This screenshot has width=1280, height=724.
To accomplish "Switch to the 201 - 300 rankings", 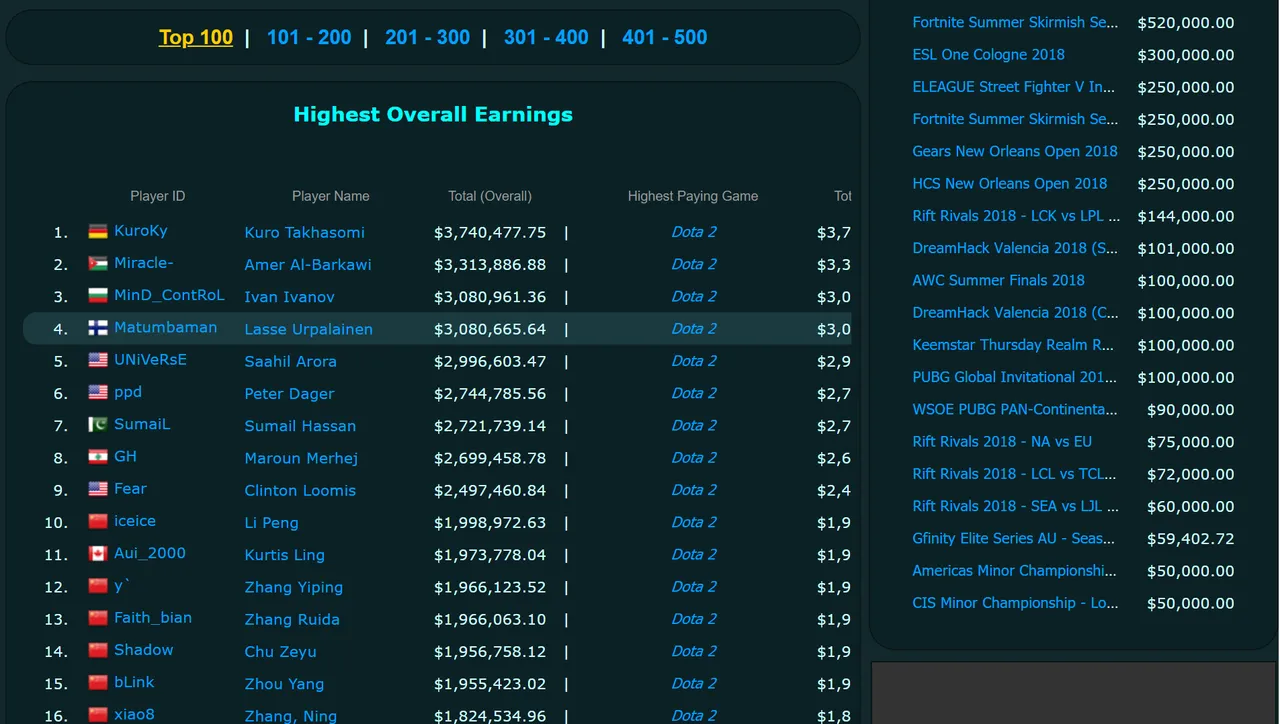I will (427, 37).
